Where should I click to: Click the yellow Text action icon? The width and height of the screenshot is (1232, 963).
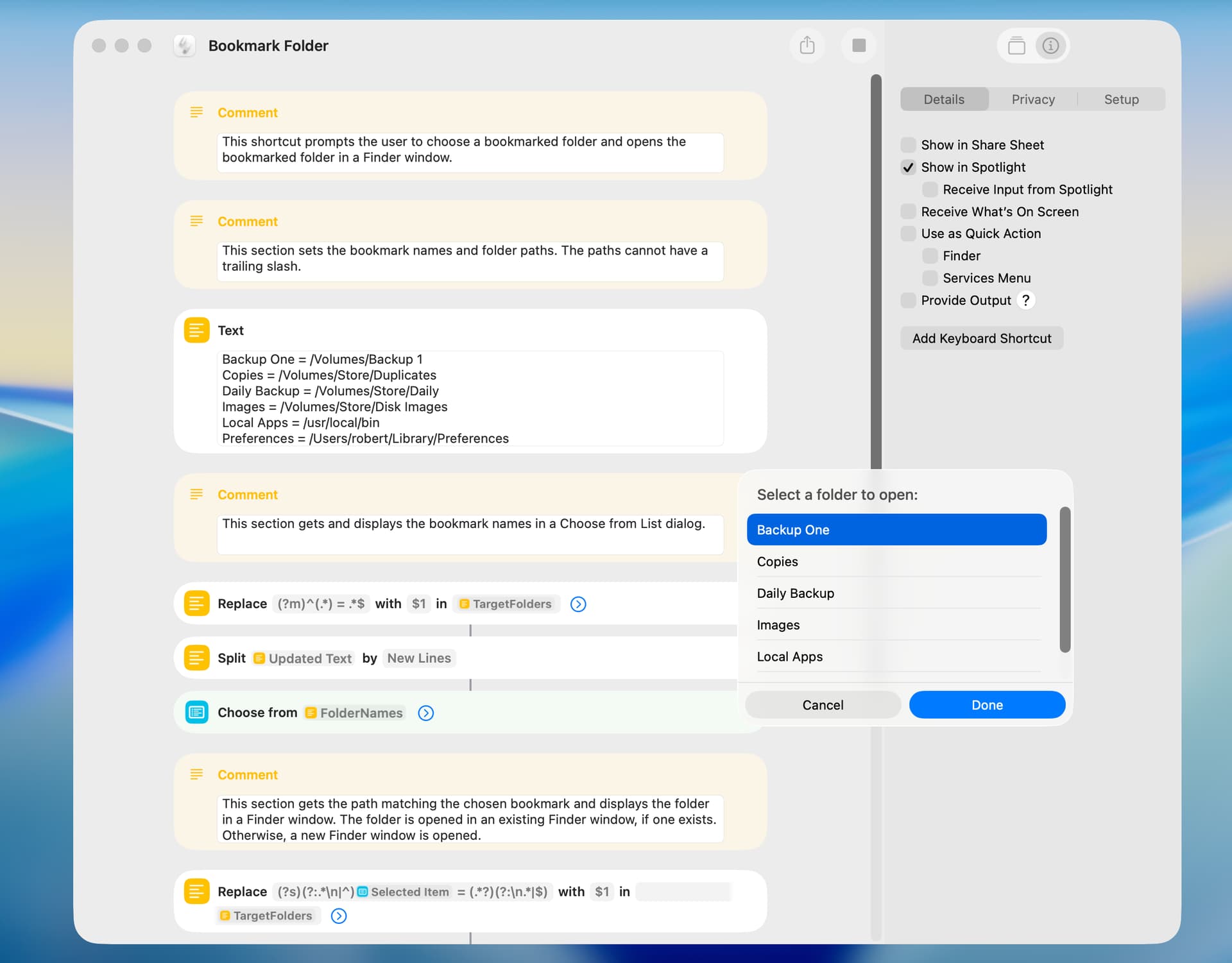tap(196, 330)
